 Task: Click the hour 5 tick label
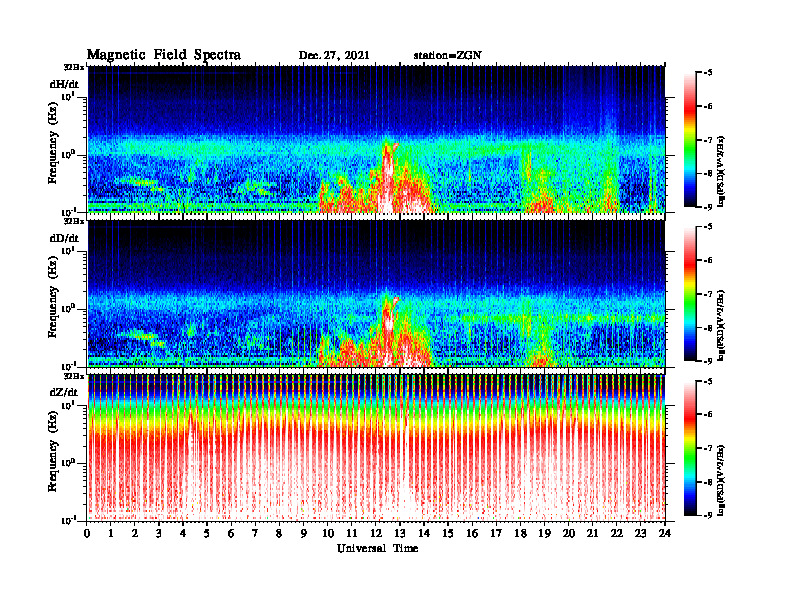[x=207, y=533]
